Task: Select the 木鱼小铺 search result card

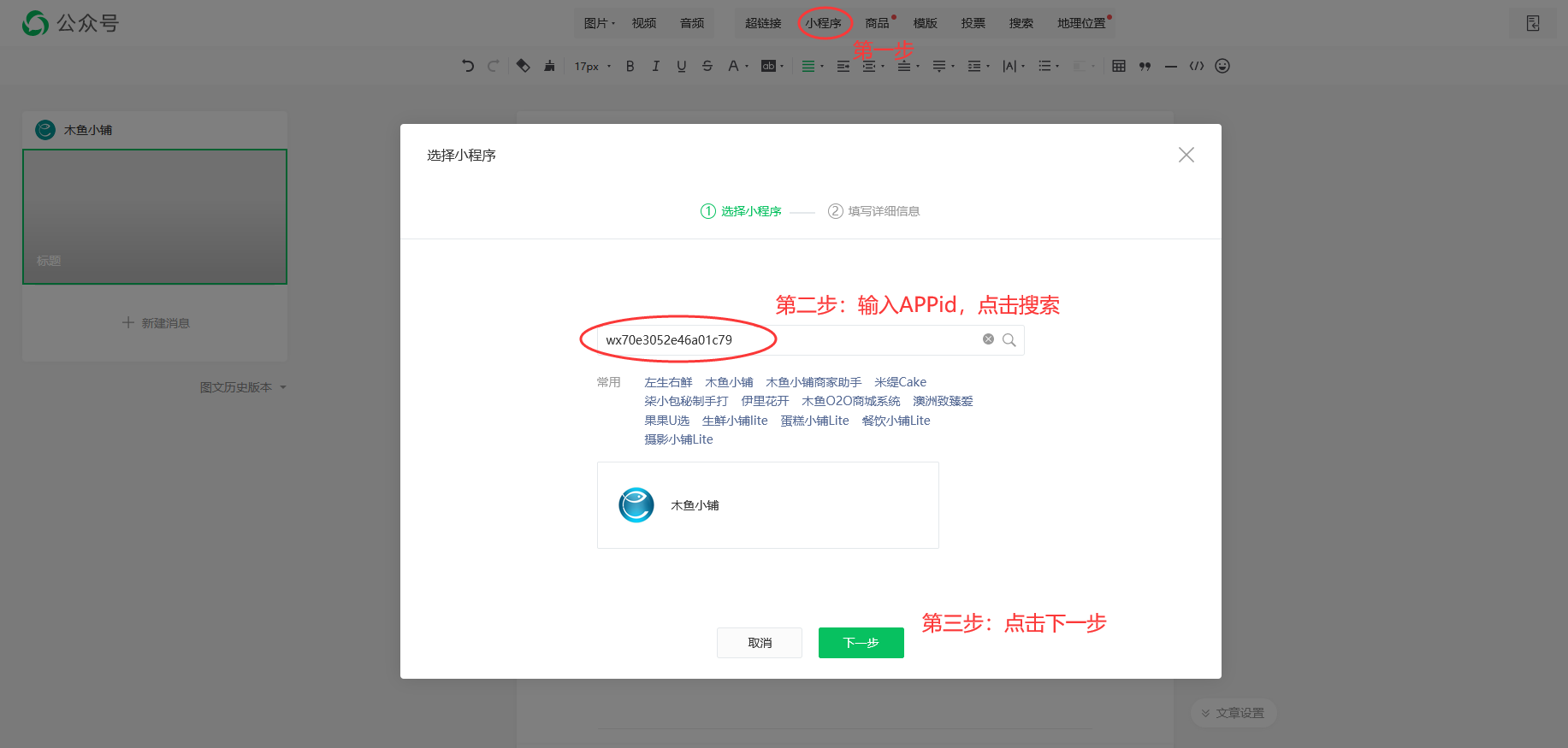Action: (x=768, y=505)
